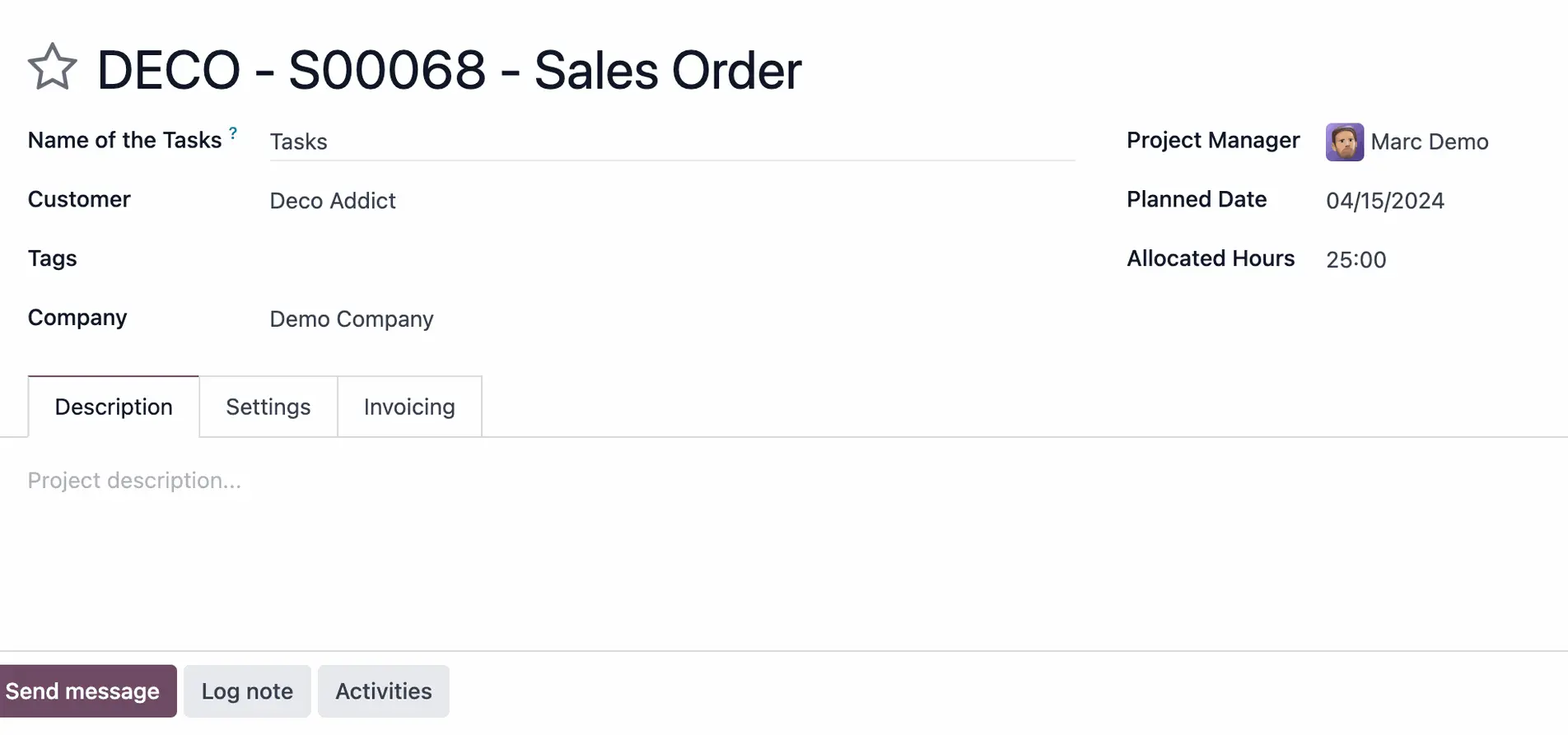Open the Activities scheduler
Image resolution: width=1568 pixels, height=735 pixels.
(x=384, y=691)
